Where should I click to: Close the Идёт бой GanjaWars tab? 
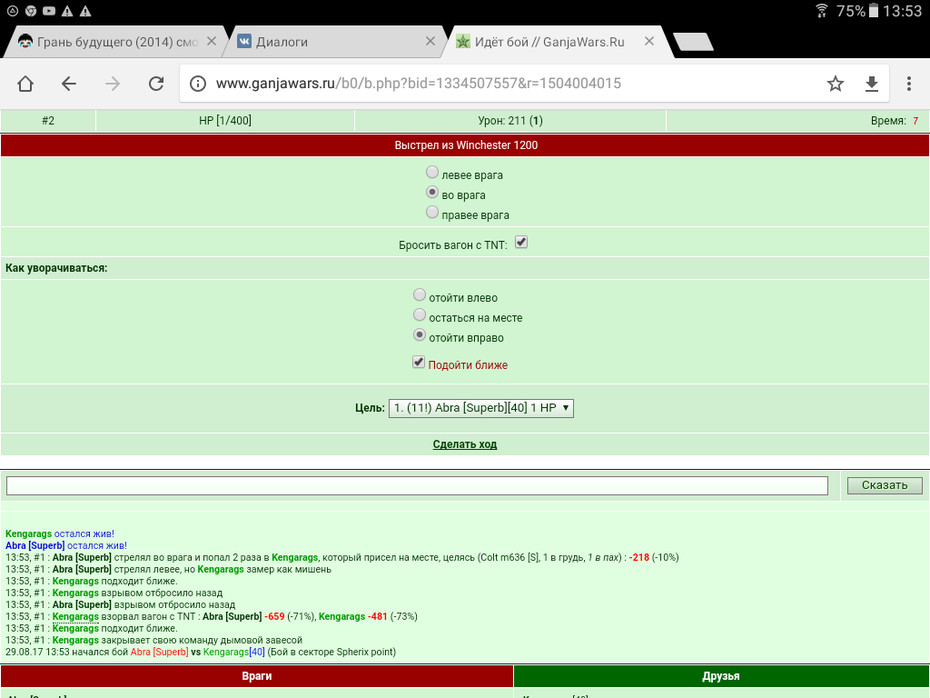click(649, 41)
